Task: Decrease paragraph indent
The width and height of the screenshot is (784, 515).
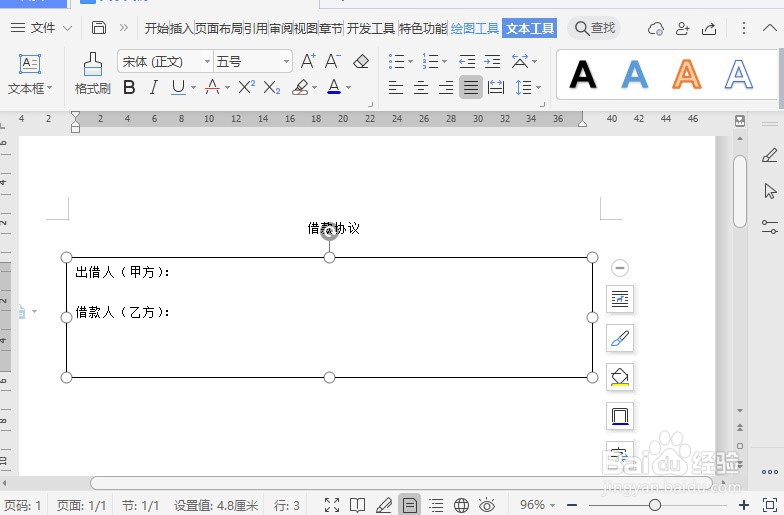Action: [467, 62]
